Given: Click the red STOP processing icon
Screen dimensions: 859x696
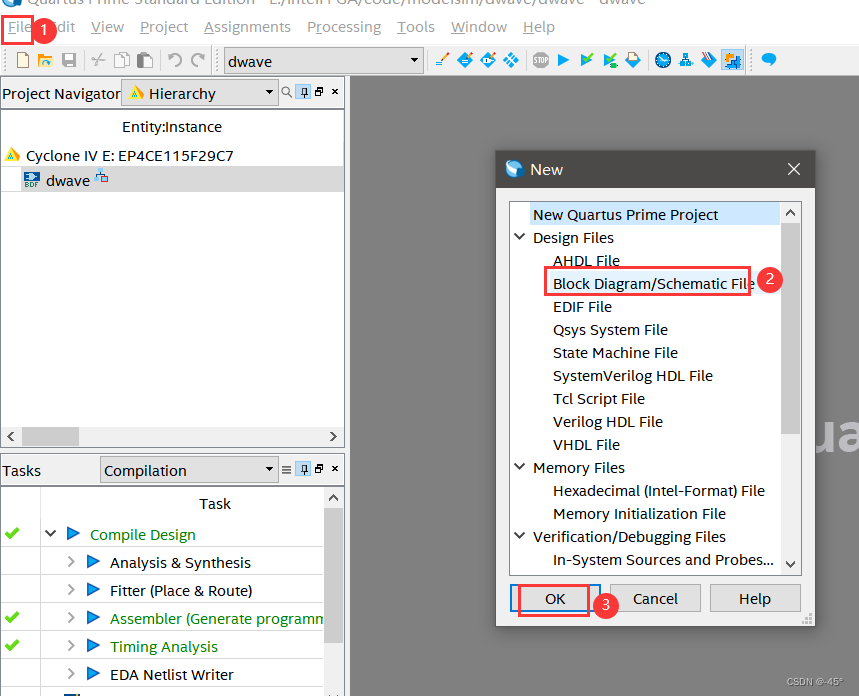Looking at the screenshot, I should point(541,60).
